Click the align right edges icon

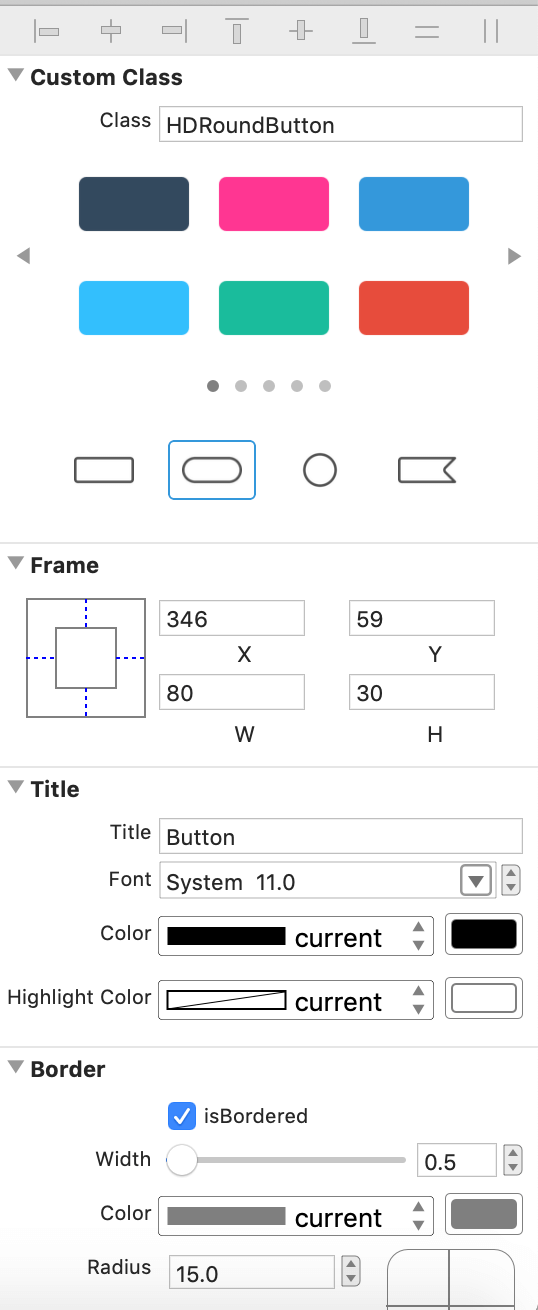[x=174, y=31]
